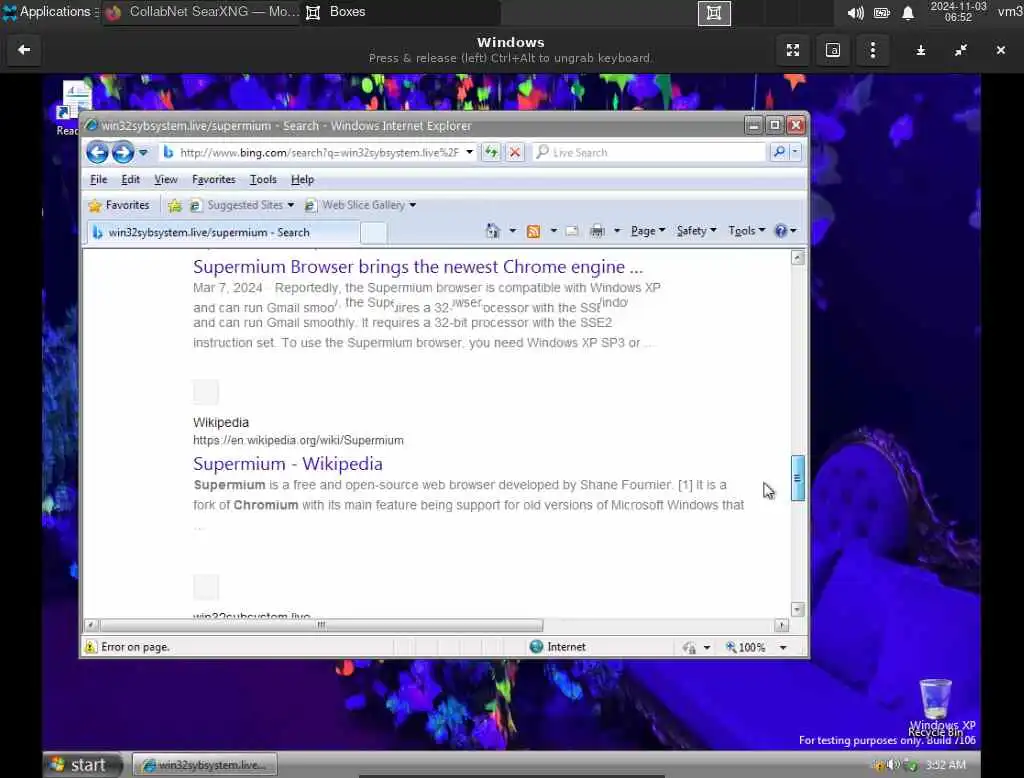Image resolution: width=1024 pixels, height=778 pixels.
Task: Click horizontal scrollbar right arrow
Action: coord(781,625)
